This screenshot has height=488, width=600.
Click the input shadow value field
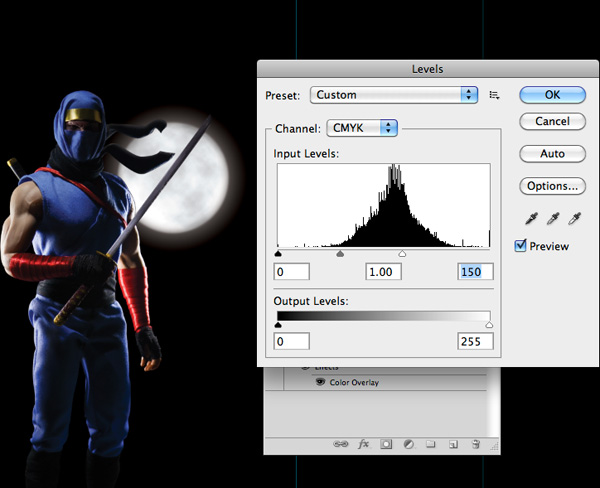coord(292,272)
